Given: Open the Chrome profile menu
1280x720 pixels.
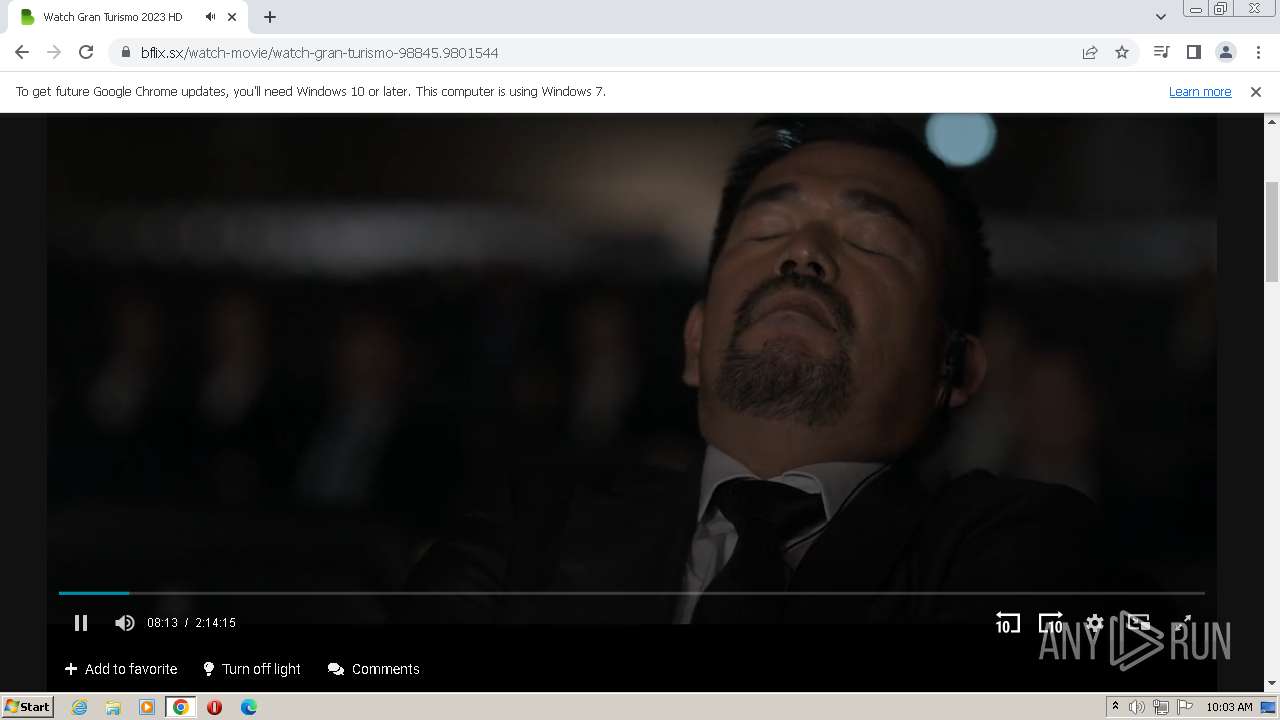Looking at the screenshot, I should [1226, 52].
